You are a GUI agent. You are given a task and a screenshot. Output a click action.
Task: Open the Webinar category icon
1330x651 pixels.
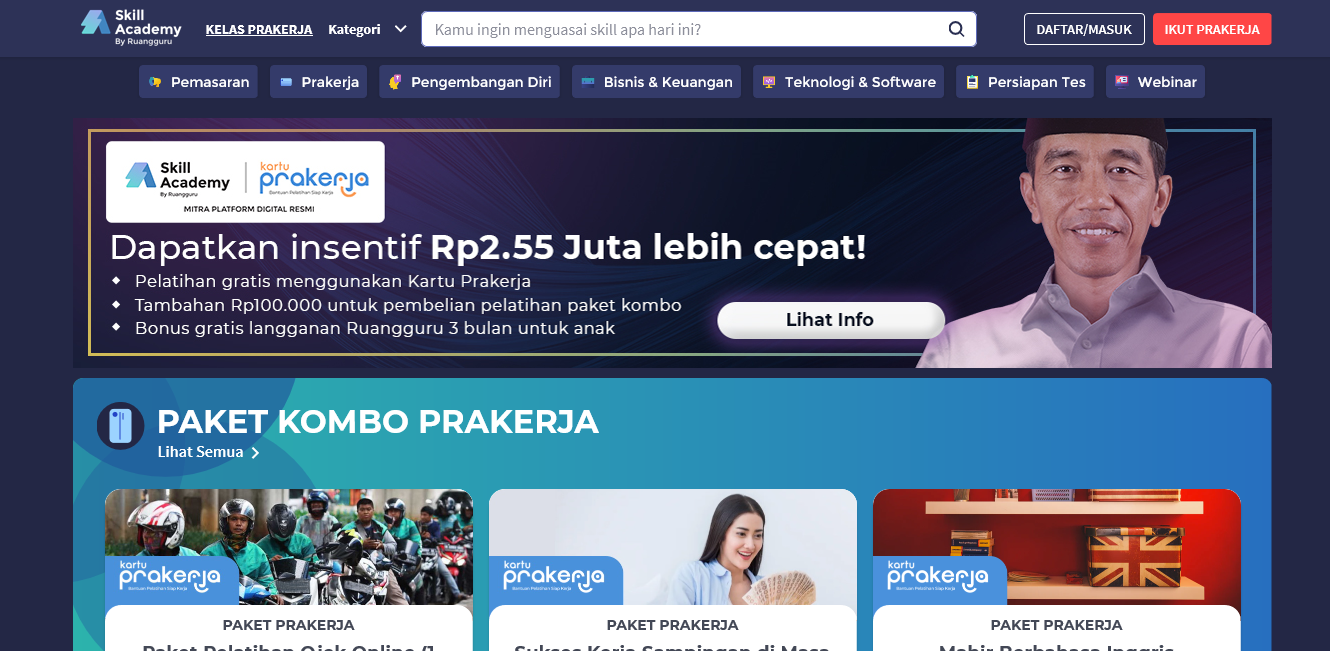coord(1122,82)
